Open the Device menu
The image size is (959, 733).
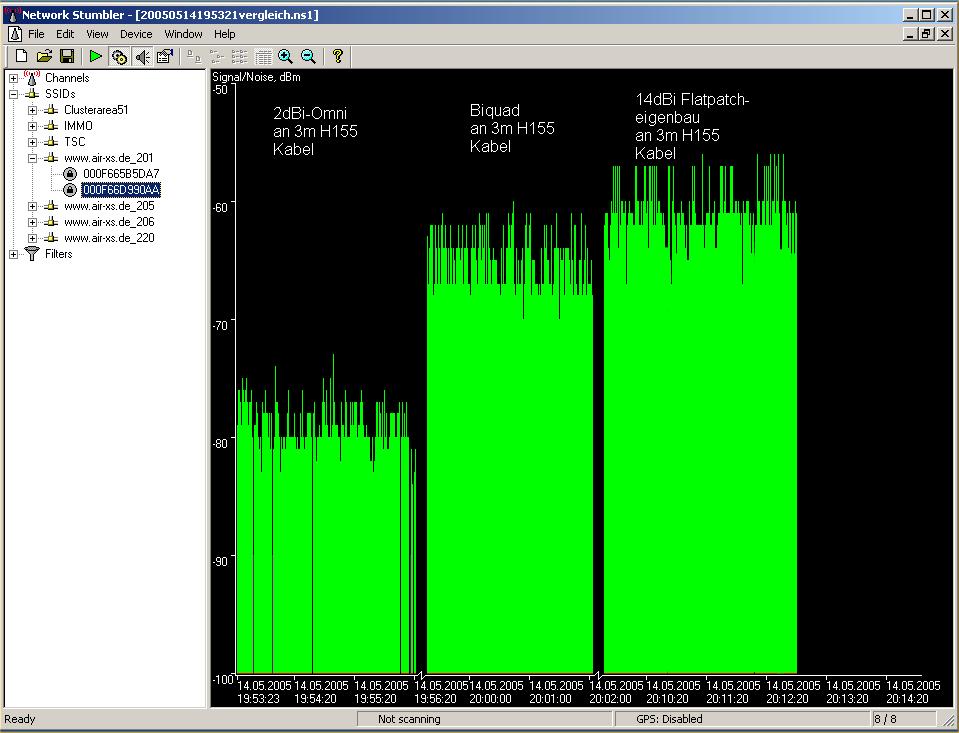136,34
